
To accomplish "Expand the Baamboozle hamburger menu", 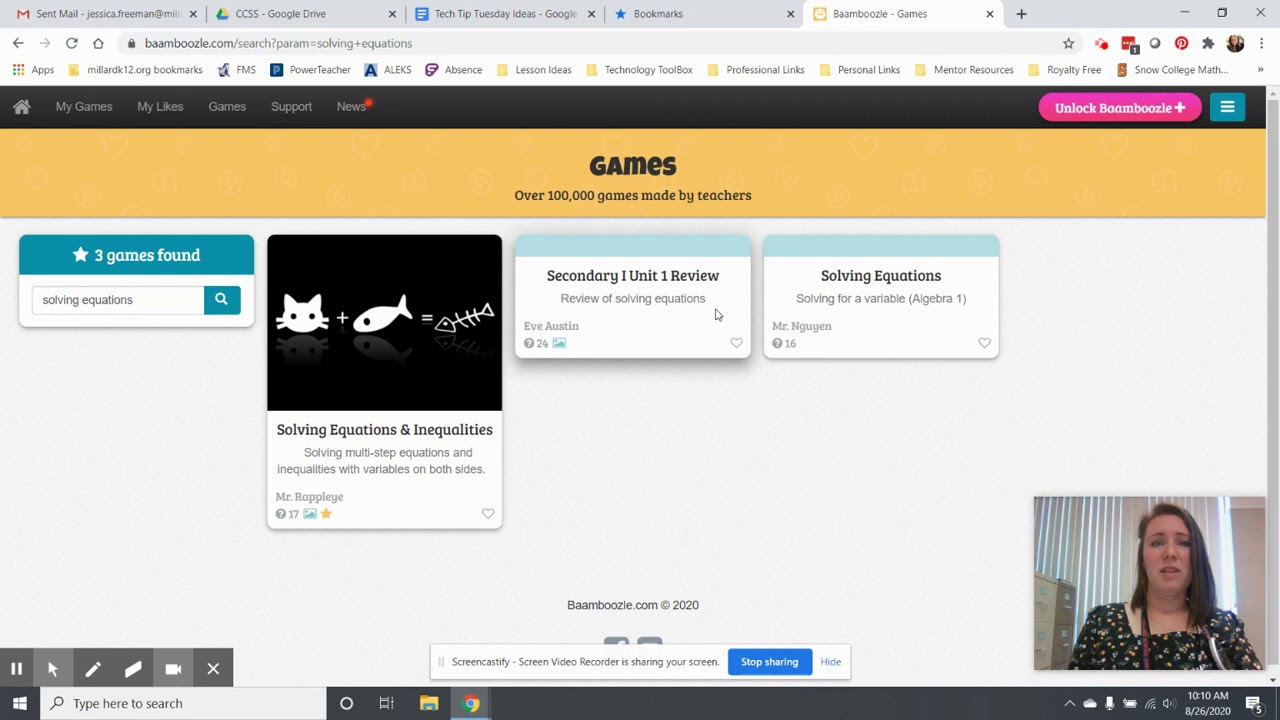I will click(x=1227, y=107).
